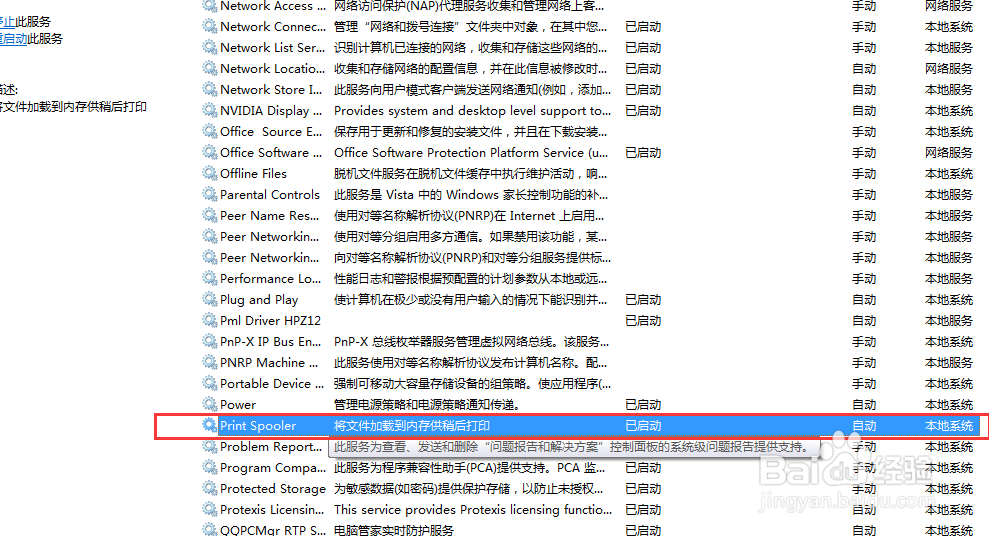Screen dimensions: 989x536
Task: Select 本地服务 logon in Parental Controls row
Action: point(949,194)
